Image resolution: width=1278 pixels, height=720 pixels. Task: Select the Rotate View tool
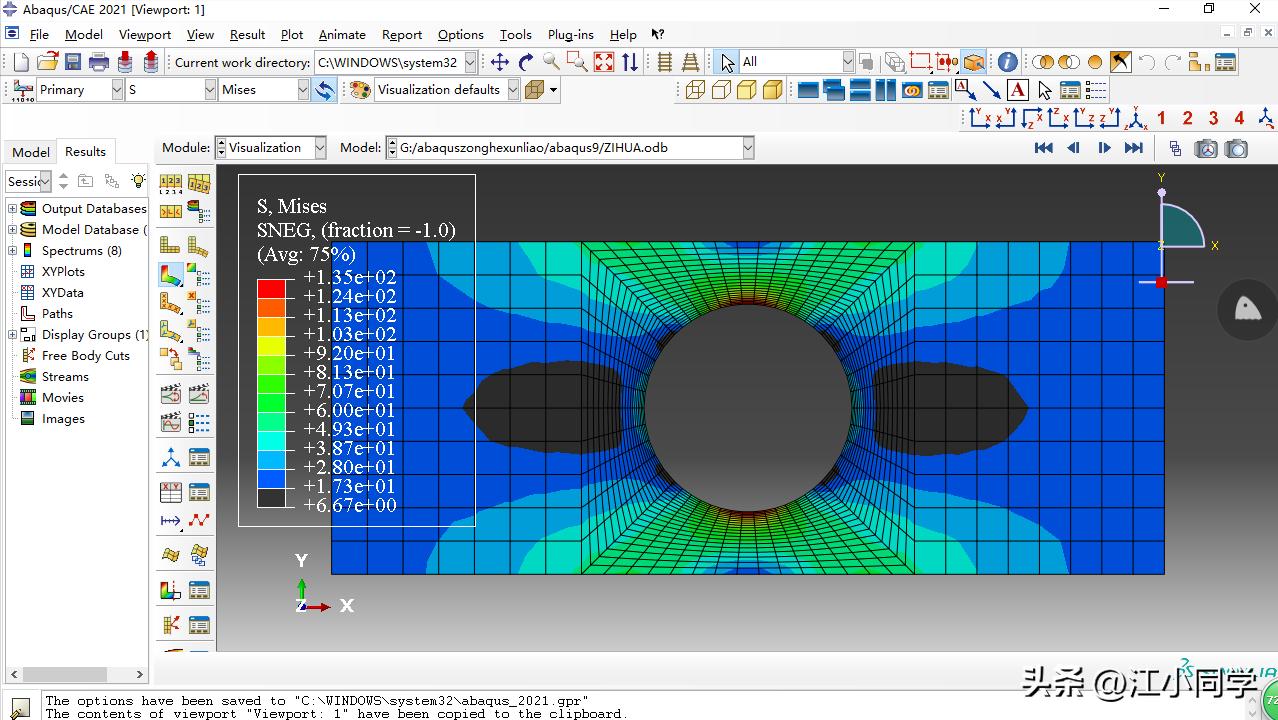point(526,62)
